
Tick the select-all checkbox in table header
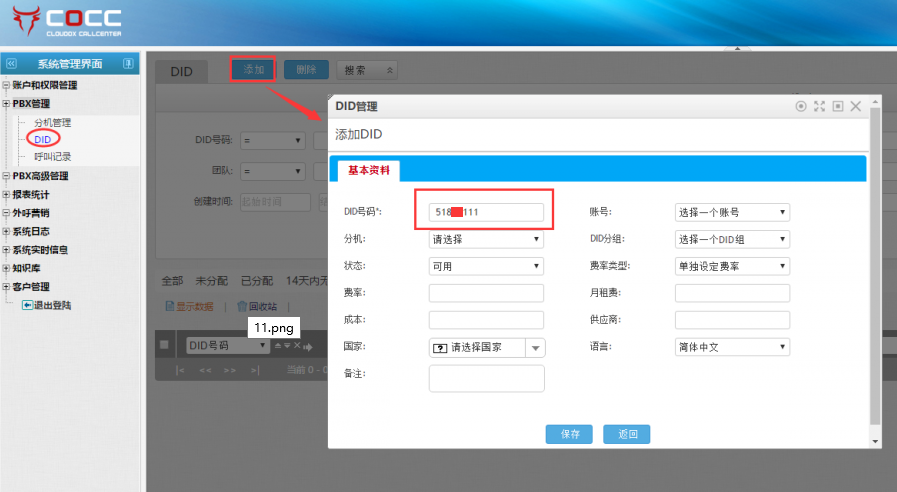coord(164,345)
